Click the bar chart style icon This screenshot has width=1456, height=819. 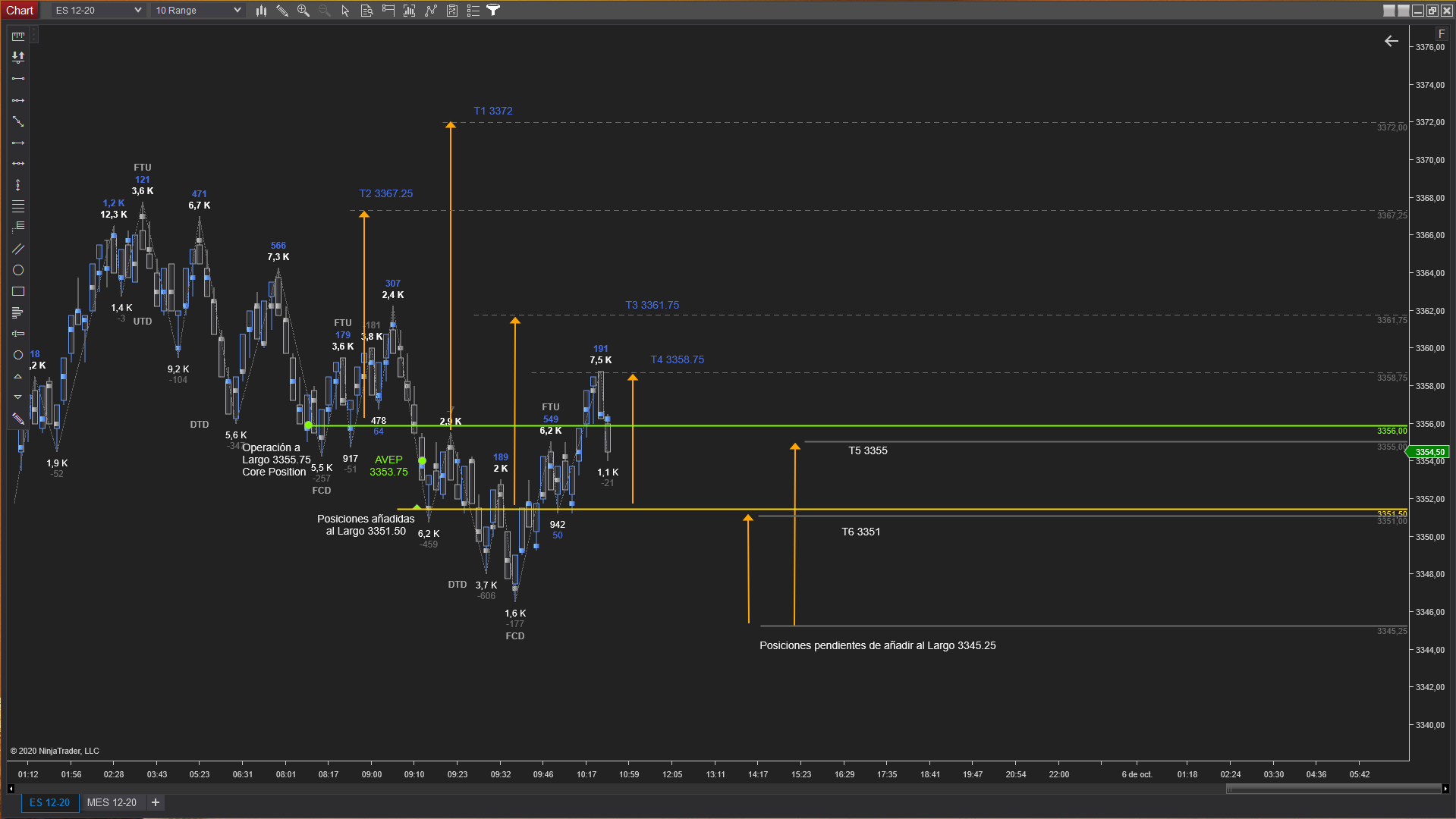tap(261, 11)
